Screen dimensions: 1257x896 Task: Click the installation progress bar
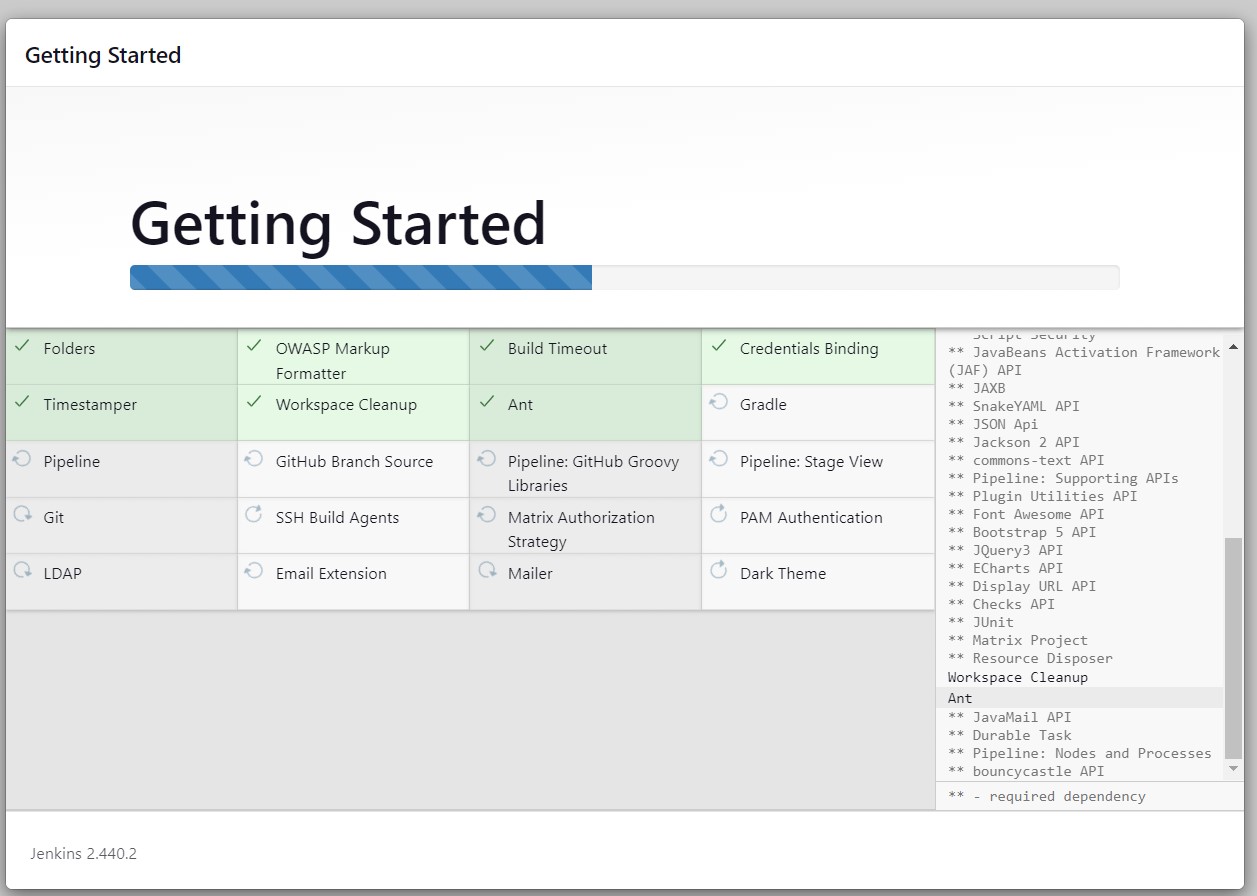point(624,277)
